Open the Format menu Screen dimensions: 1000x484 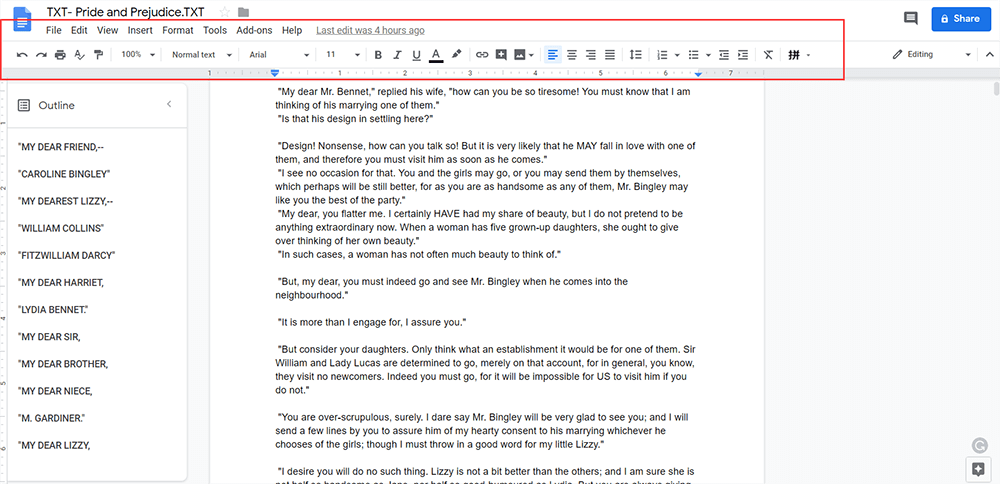[178, 31]
